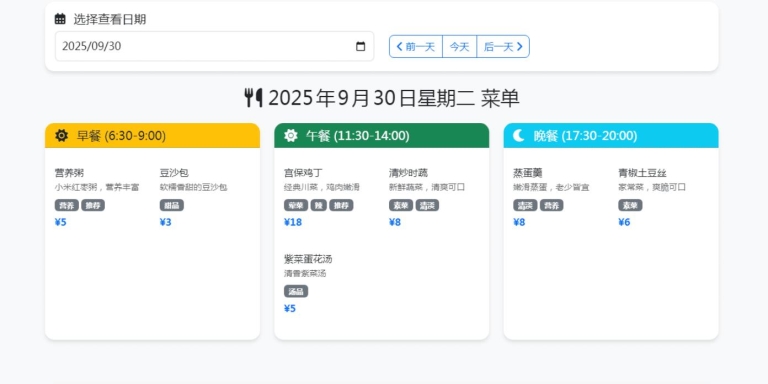Go to previous day with 前一天
The height and width of the screenshot is (384, 768).
tap(416, 47)
